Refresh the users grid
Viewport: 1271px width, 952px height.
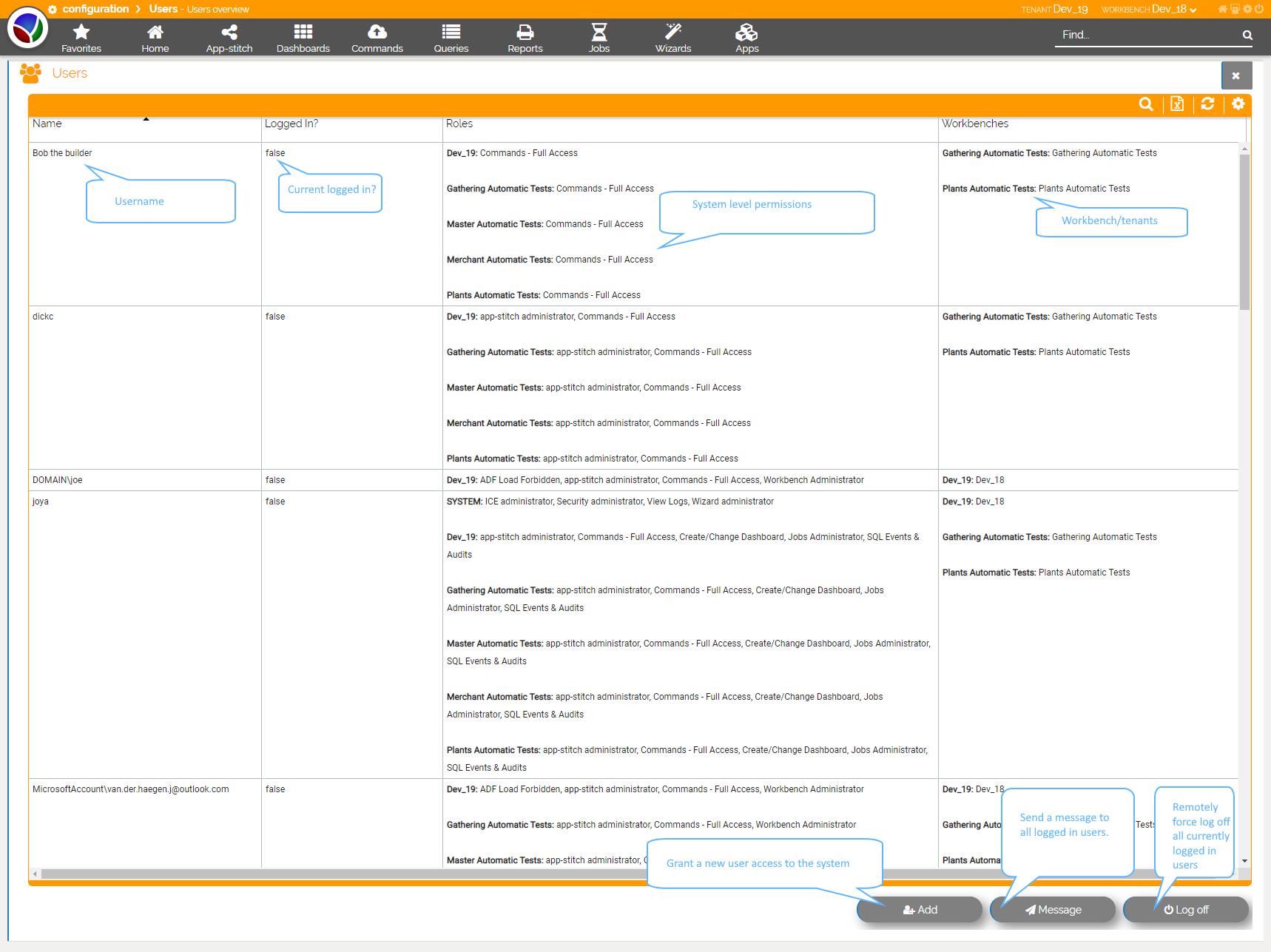click(x=1207, y=104)
